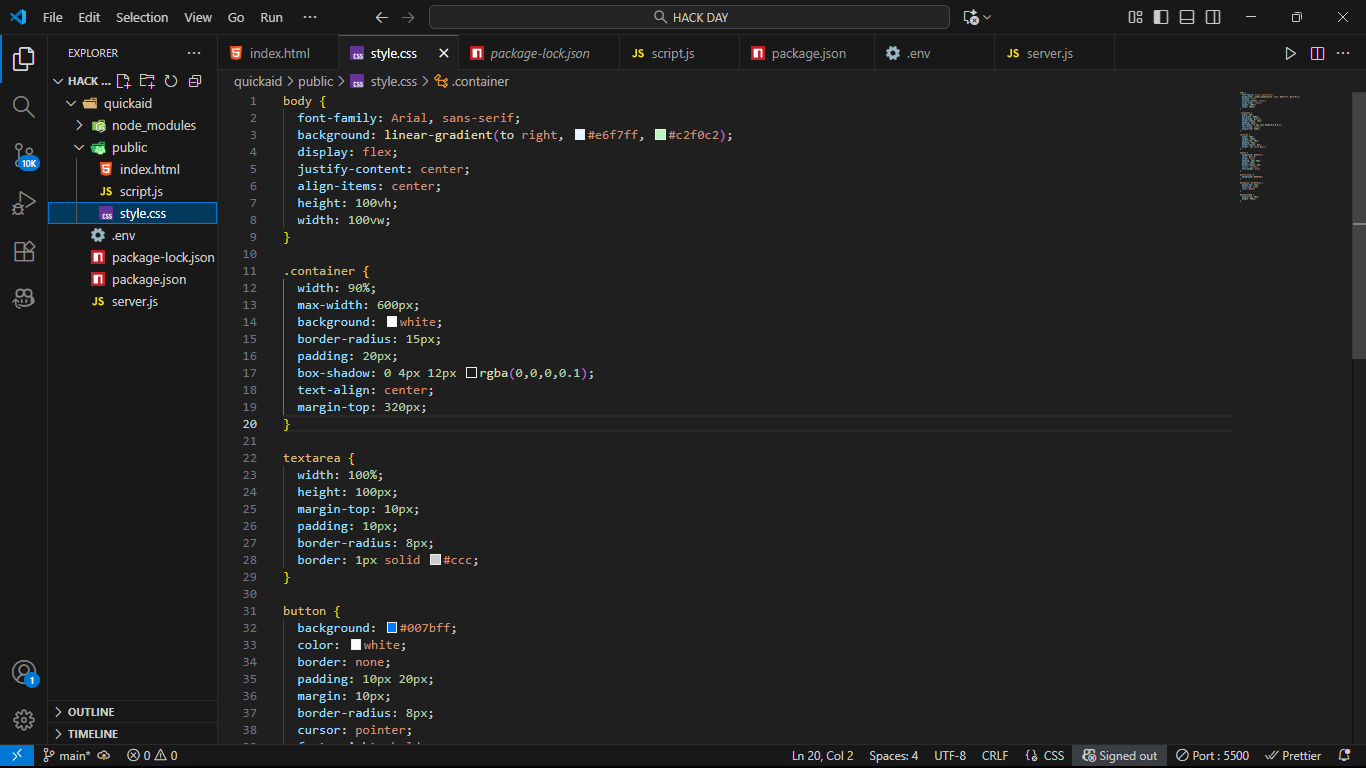Click the HACK DAY command center search box
1366x768 pixels.
click(689, 17)
